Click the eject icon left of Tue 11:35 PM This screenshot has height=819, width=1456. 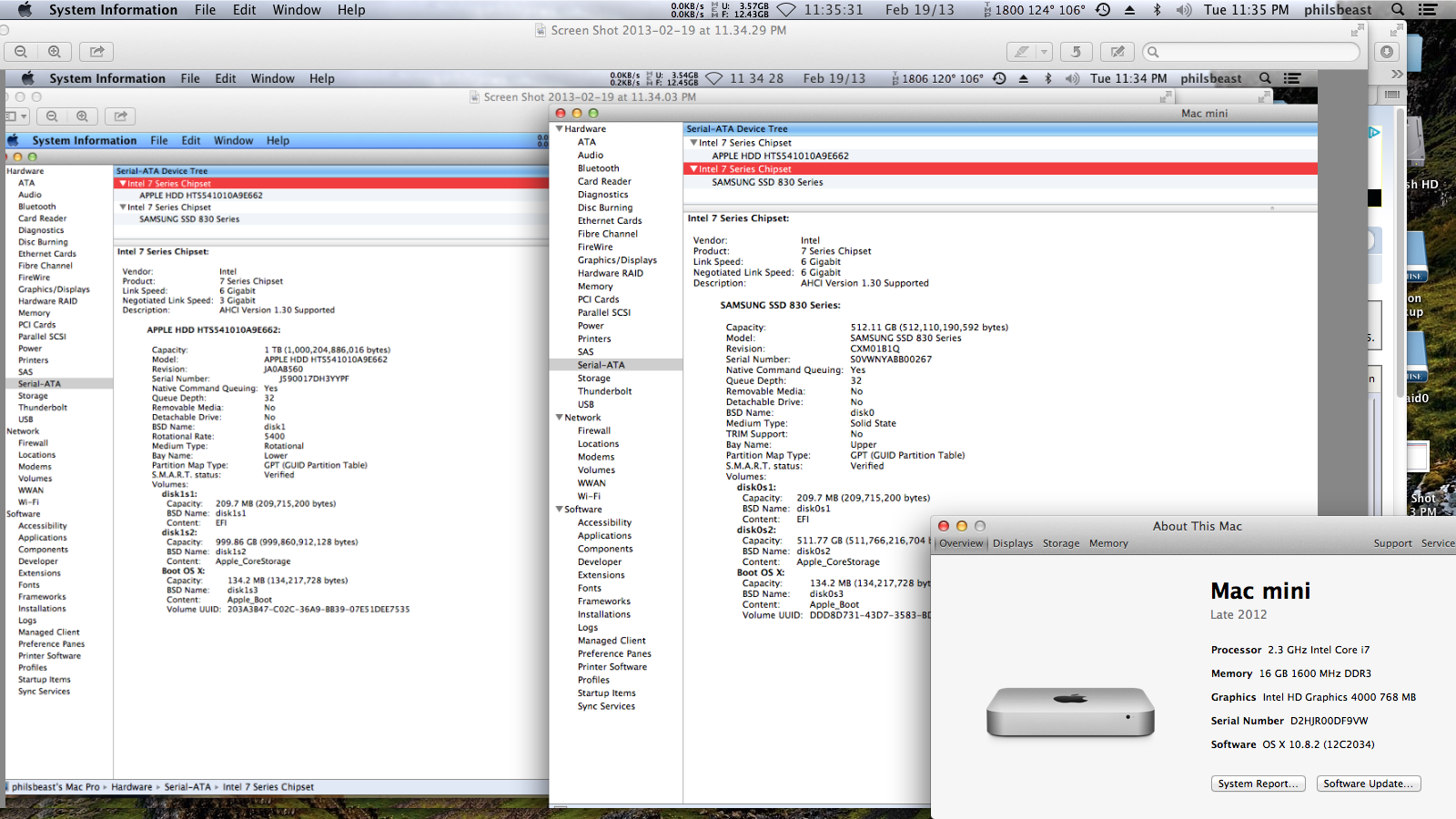pos(1130,10)
